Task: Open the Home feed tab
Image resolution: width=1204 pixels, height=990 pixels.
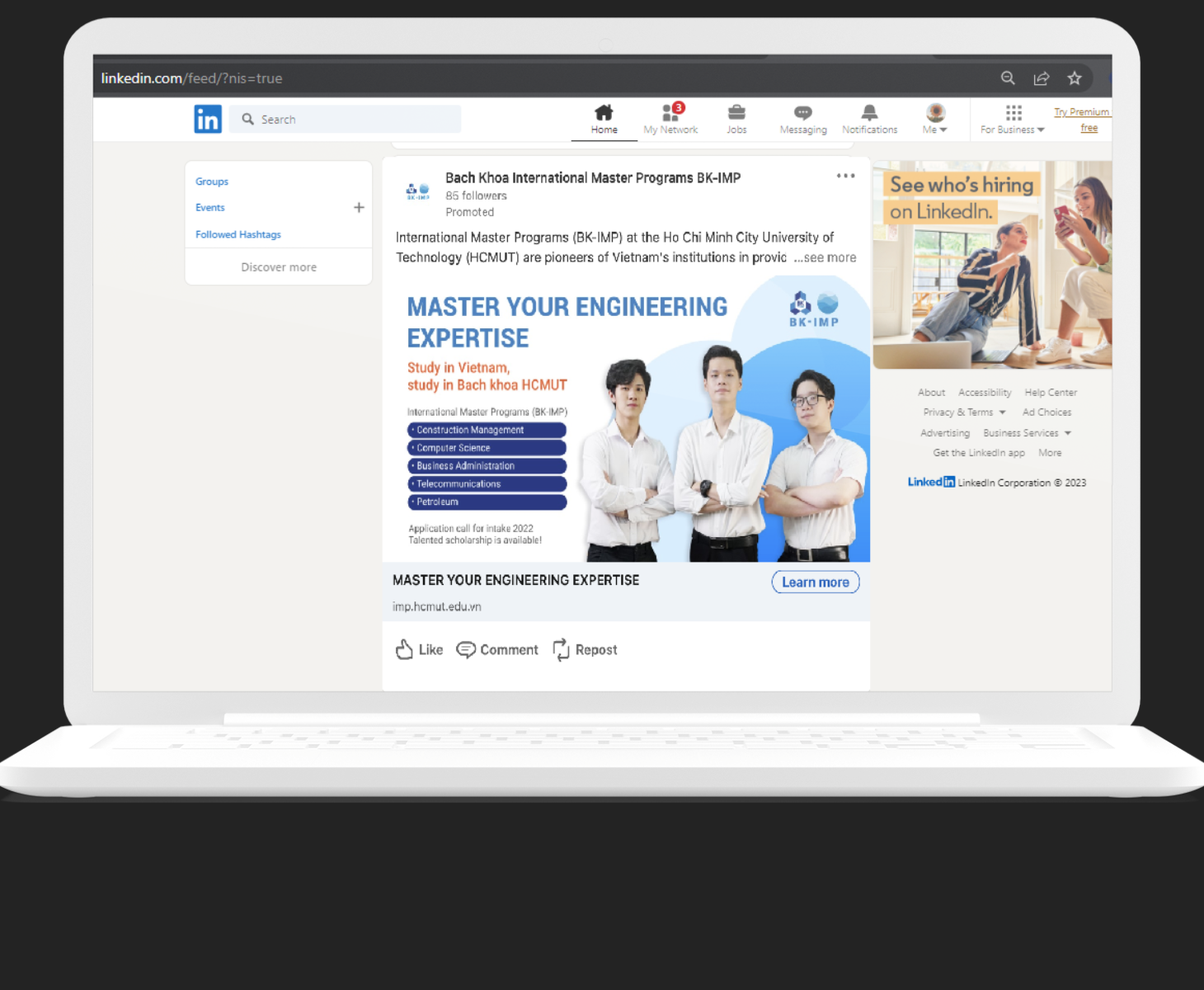Action: [x=604, y=119]
